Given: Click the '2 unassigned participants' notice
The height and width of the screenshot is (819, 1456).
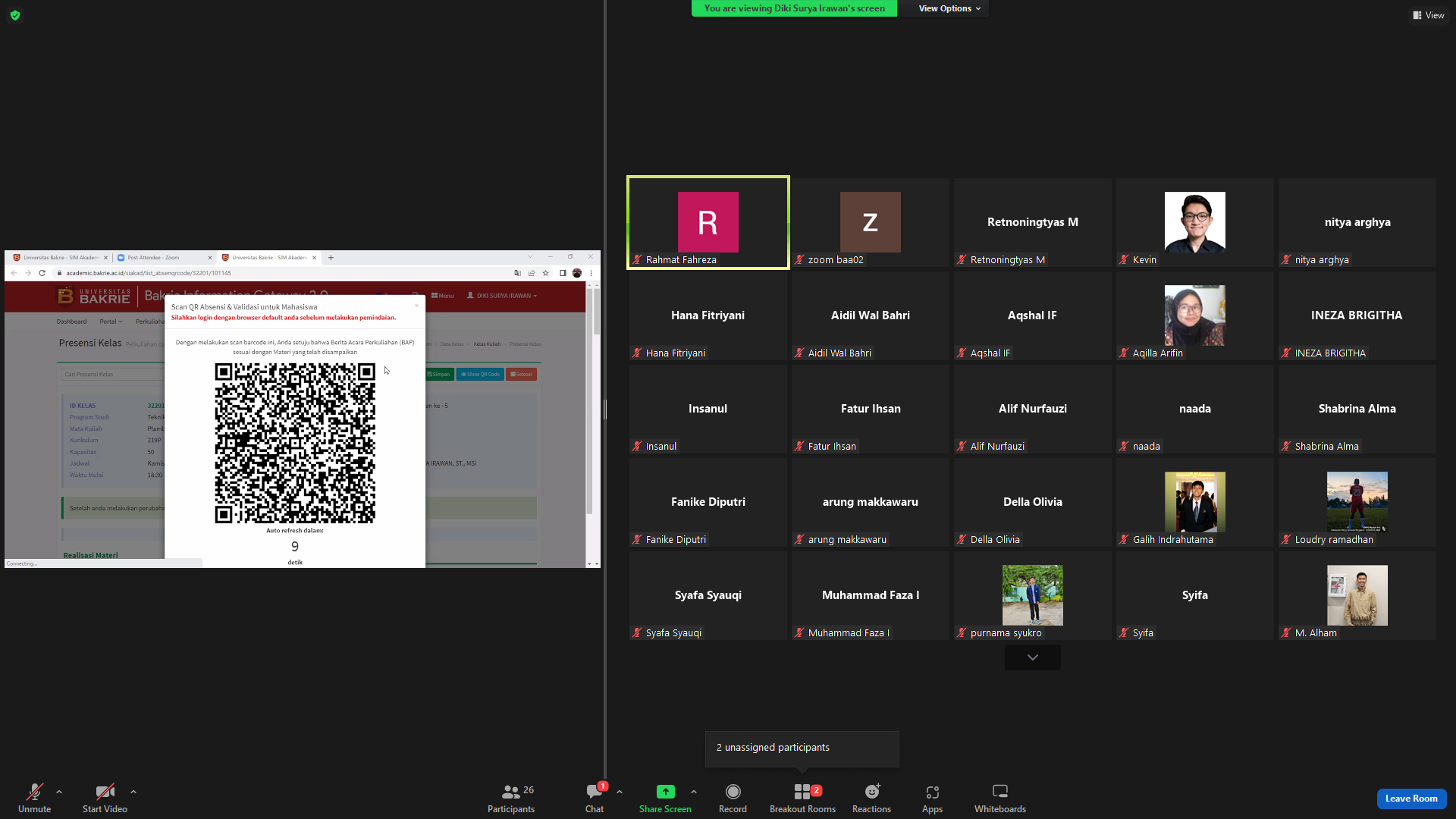Looking at the screenshot, I should point(802,748).
